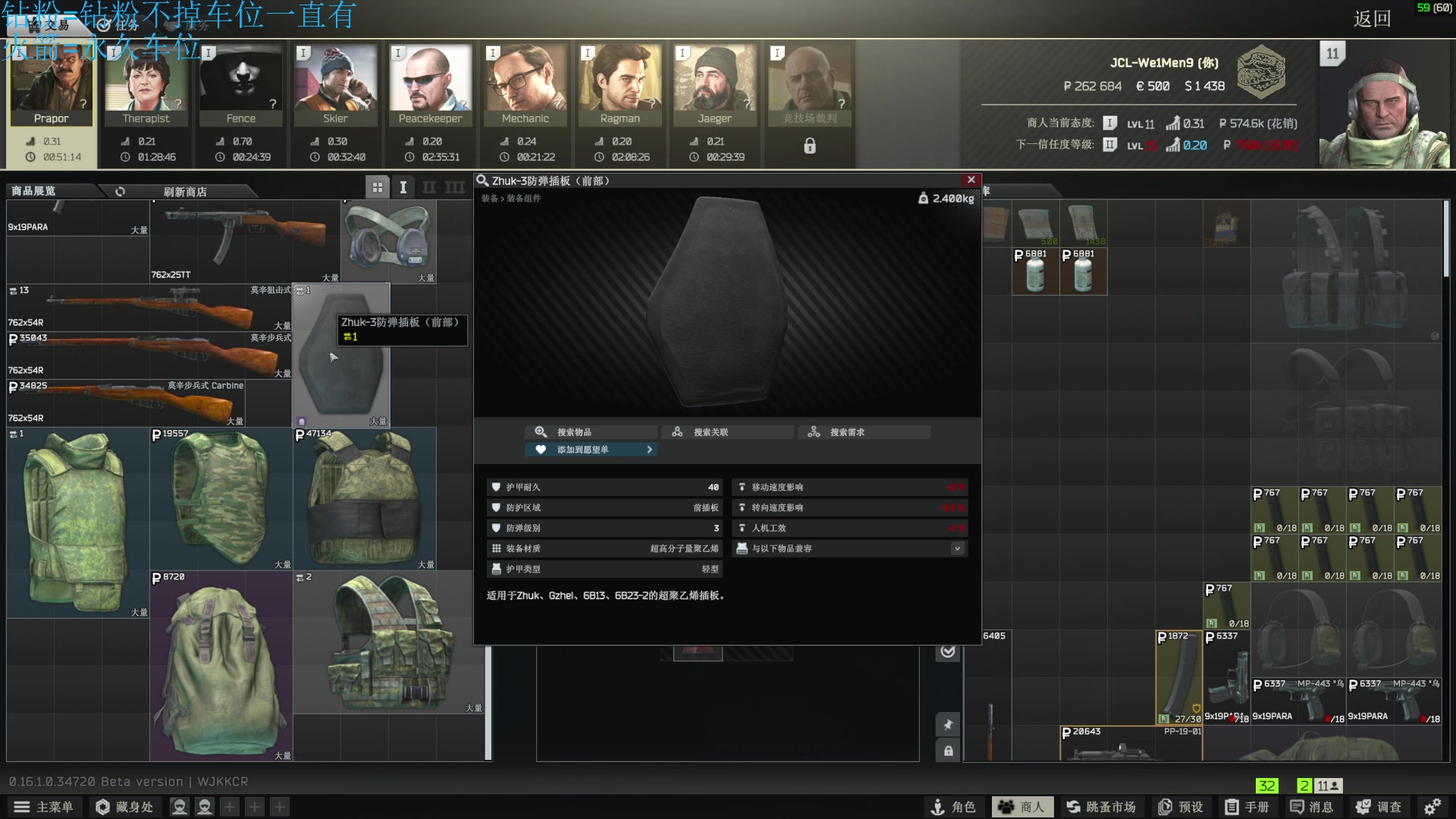Select the PP-19-01 weapon in stash
Viewport: 1456px width, 819px height.
tap(1131, 743)
